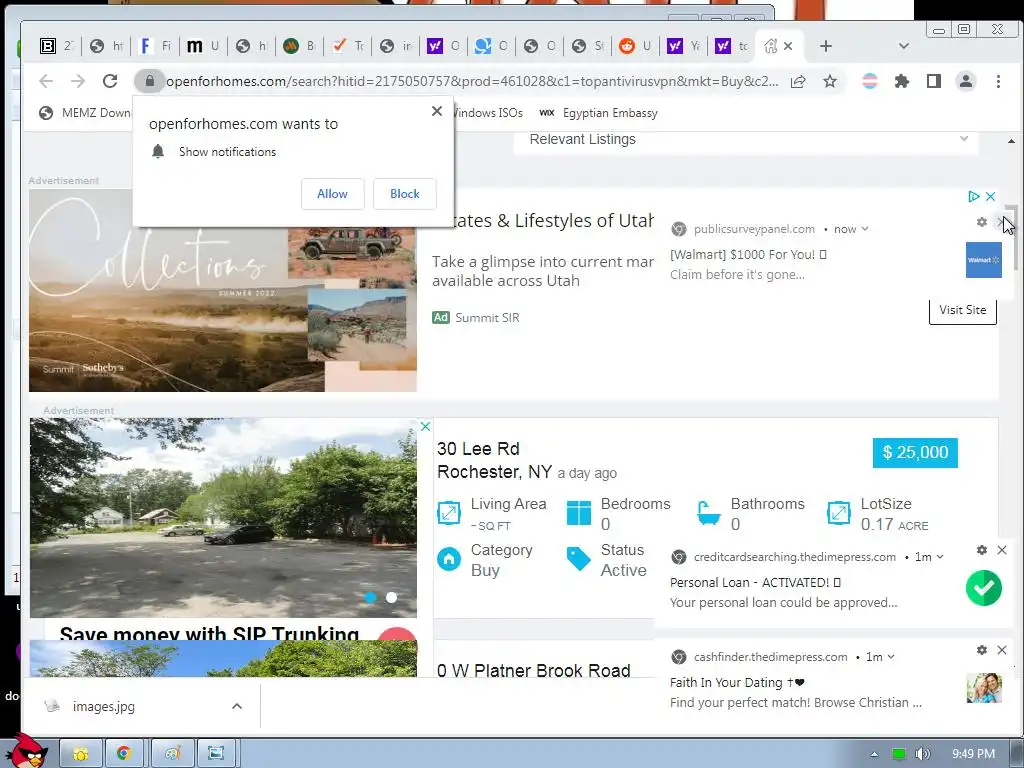Open the Egyptian Embassy bookmark

click(598, 113)
